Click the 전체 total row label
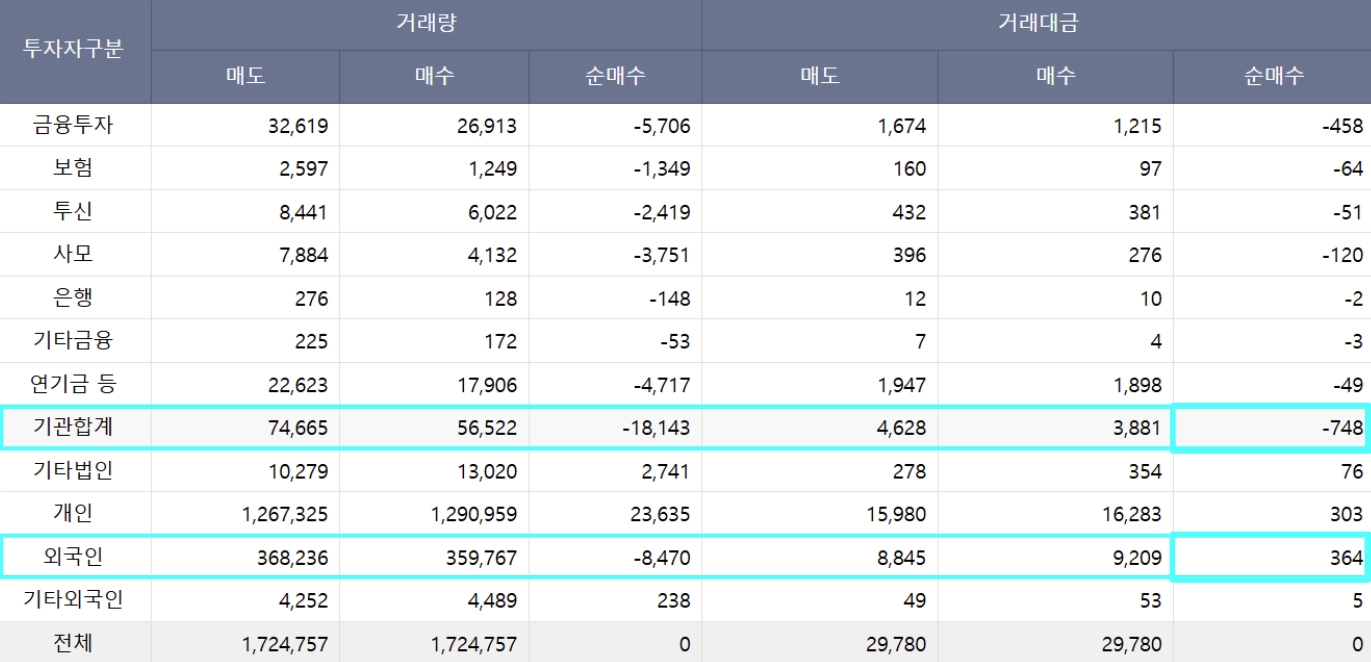This screenshot has height=662, width=1371. click(75, 643)
